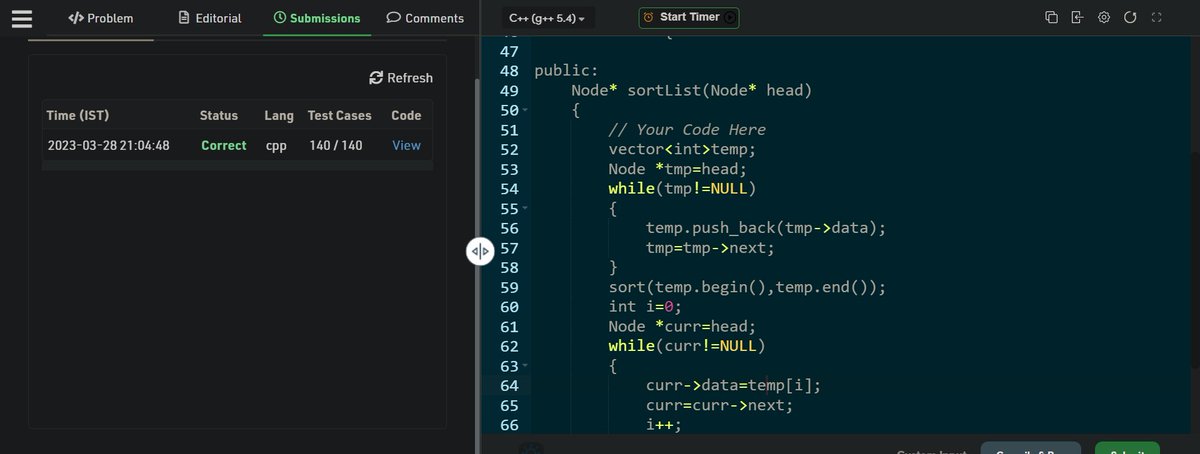Click the curr->data=temp[i] line
The image size is (1200, 454).
733,386
